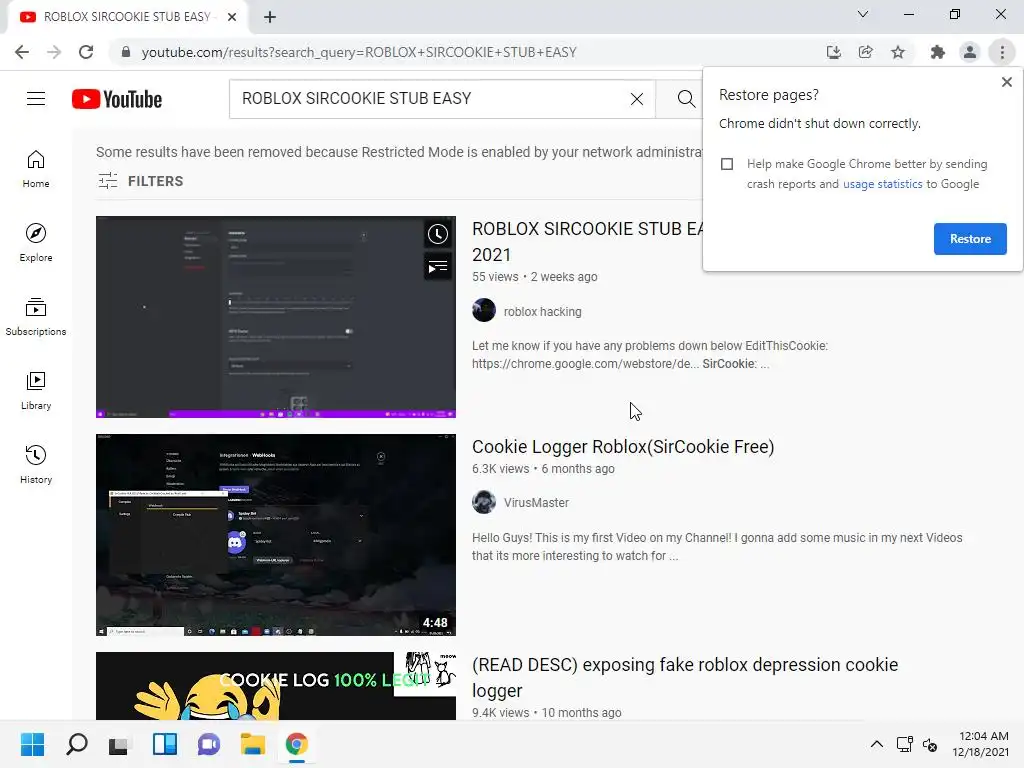
Task: Open Library in the sidebar
Action: pyautogui.click(x=36, y=391)
